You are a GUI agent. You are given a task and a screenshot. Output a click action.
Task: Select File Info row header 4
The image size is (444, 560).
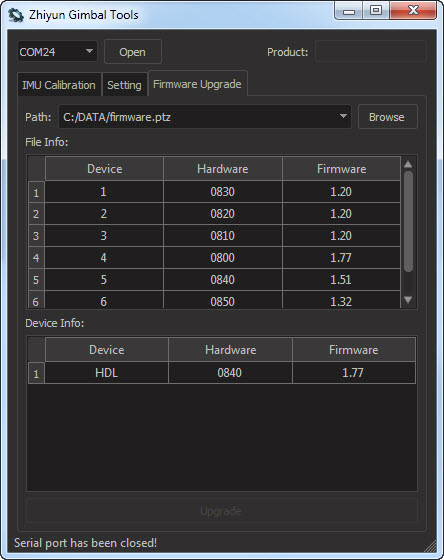[x=36, y=258]
